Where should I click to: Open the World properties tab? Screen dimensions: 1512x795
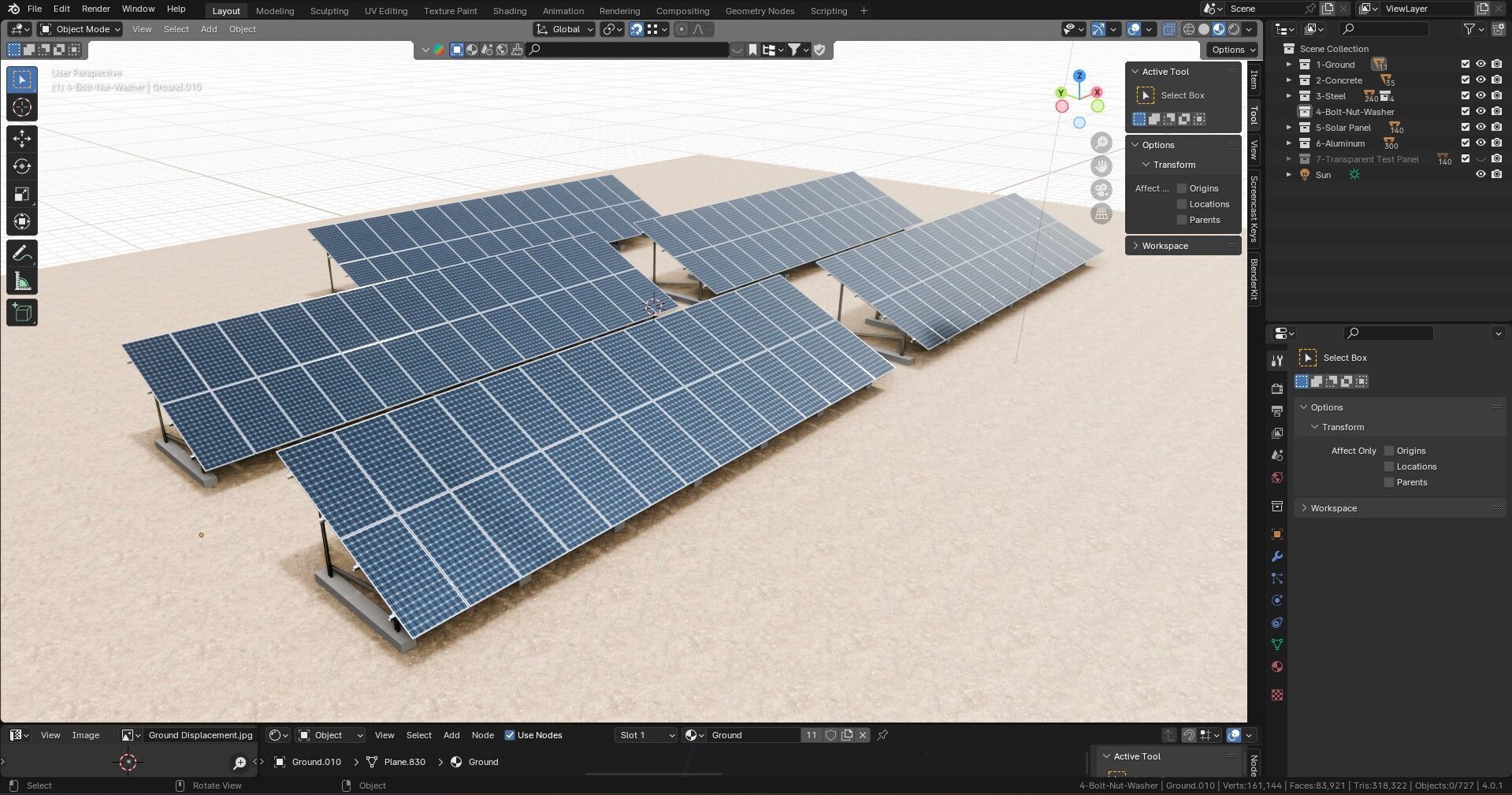pos(1277,477)
